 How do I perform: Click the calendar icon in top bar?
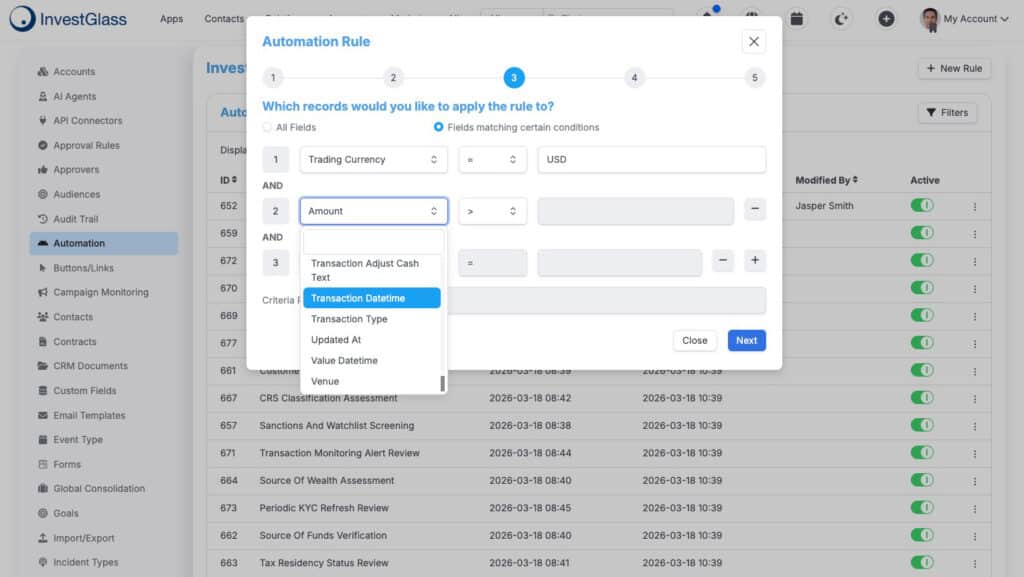[x=797, y=19]
